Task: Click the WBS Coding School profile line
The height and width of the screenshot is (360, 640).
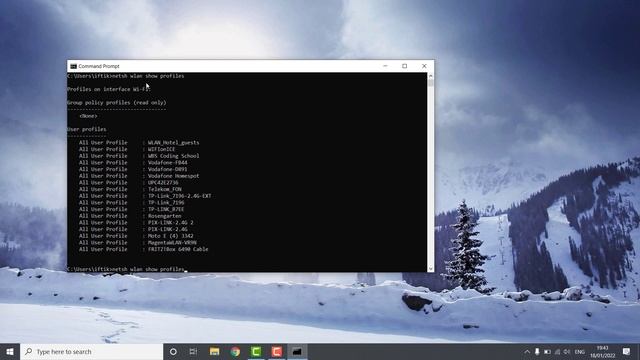Action: [139, 156]
